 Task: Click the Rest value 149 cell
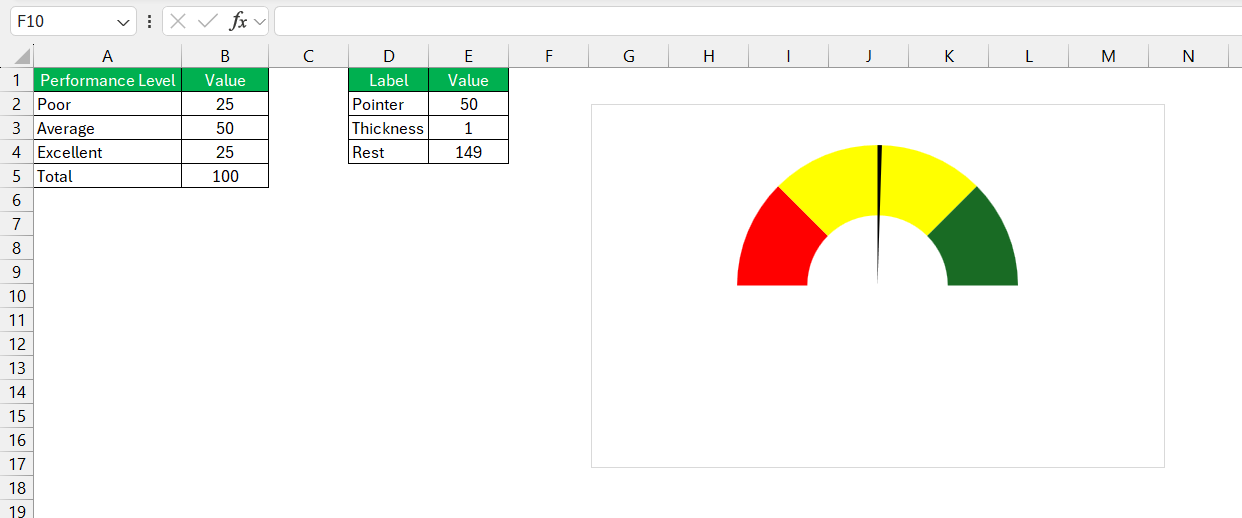click(x=468, y=152)
